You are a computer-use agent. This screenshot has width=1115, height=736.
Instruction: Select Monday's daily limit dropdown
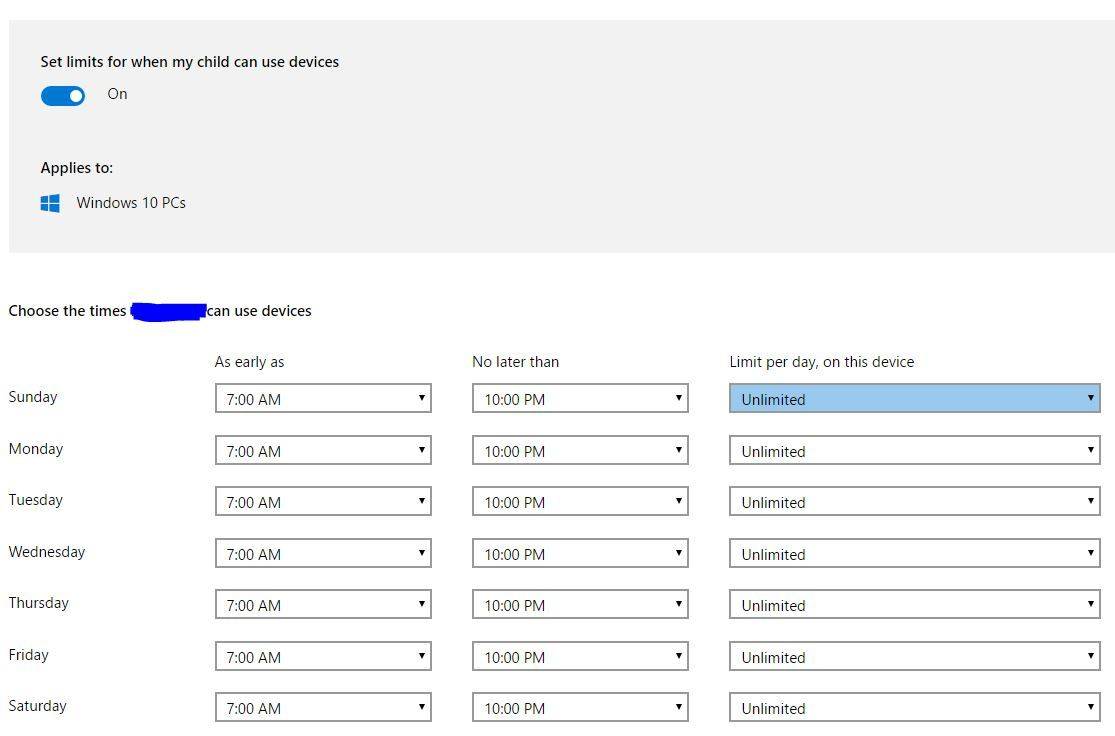click(914, 450)
